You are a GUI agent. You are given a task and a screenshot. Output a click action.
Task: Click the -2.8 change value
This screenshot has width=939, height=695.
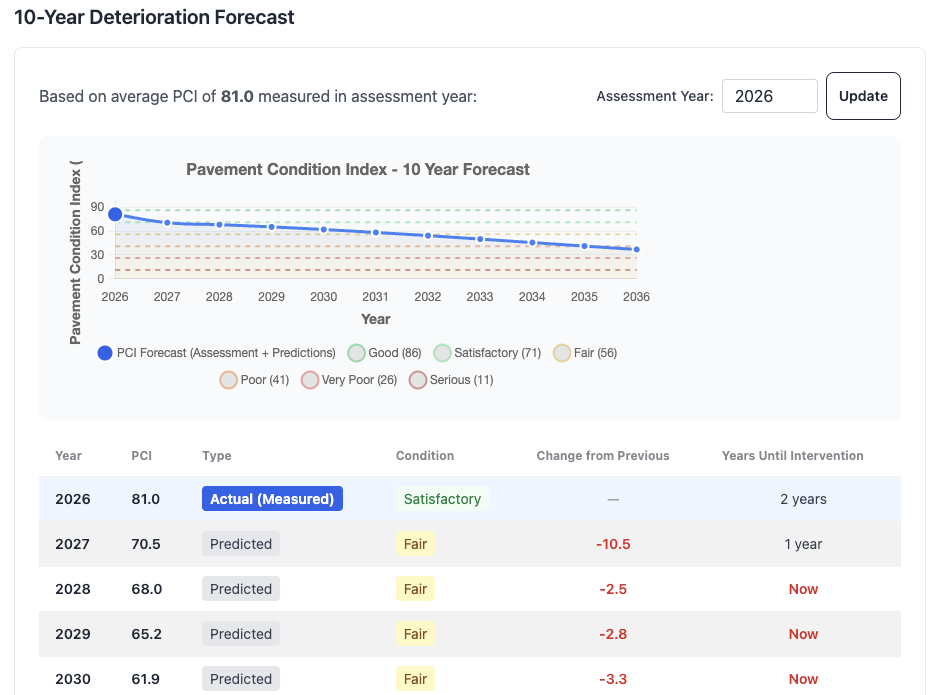613,633
